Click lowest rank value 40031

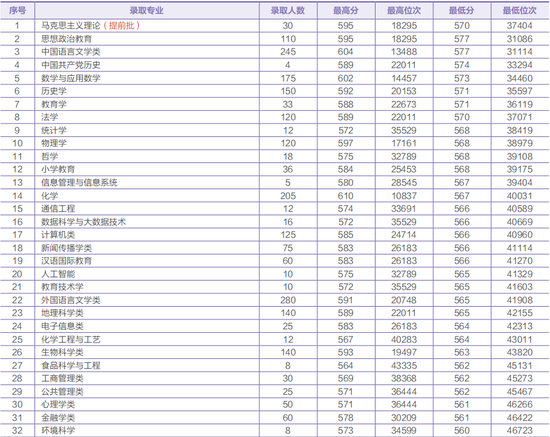[x=519, y=196]
